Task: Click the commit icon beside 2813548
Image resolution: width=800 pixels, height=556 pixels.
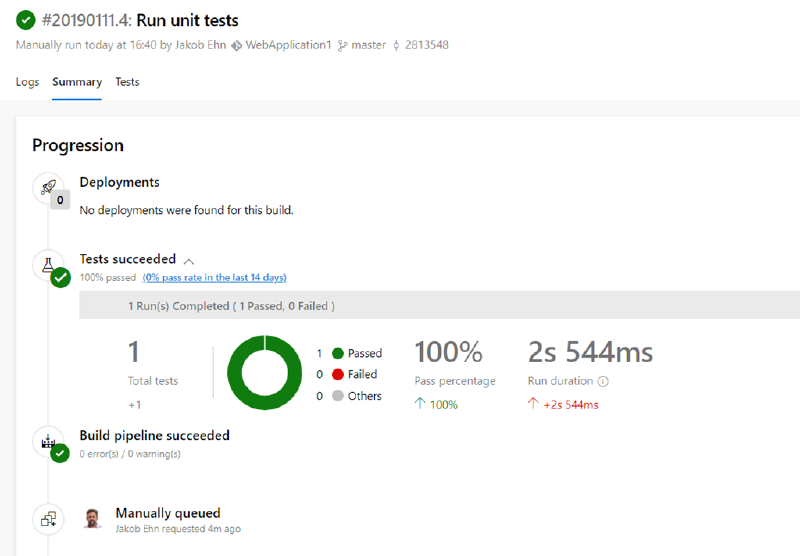Action: (x=396, y=45)
